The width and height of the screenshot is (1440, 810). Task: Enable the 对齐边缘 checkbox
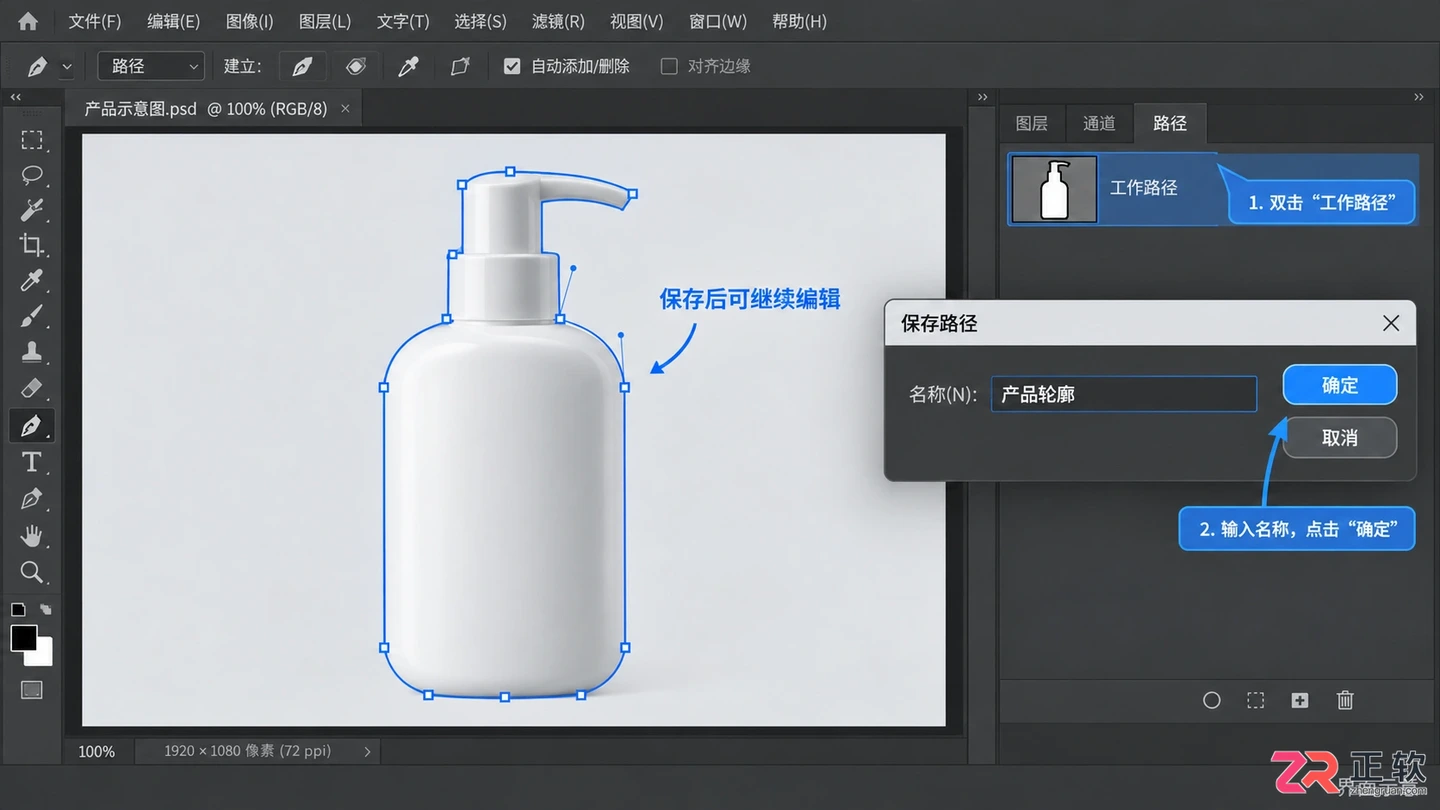(x=669, y=66)
